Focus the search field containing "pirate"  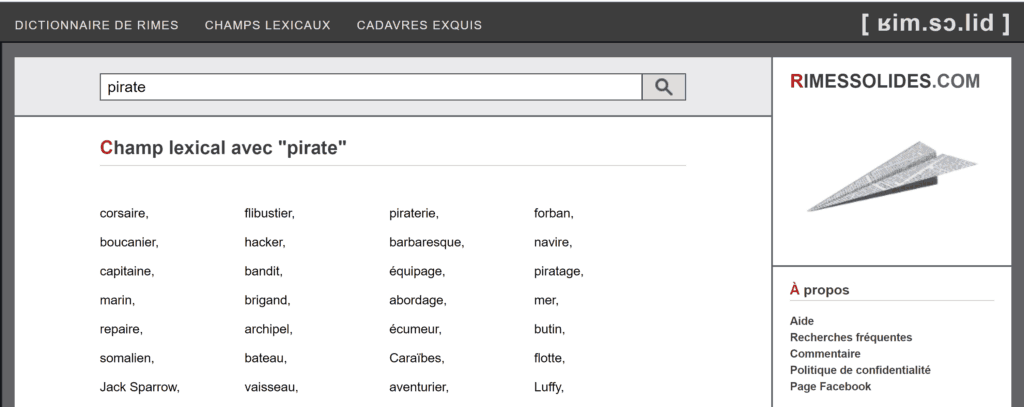pyautogui.click(x=371, y=87)
